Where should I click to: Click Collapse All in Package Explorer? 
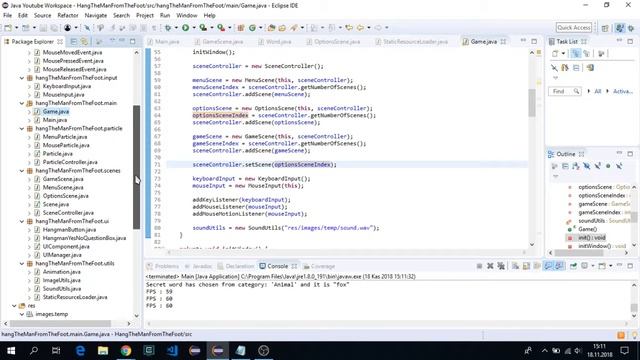point(74,42)
